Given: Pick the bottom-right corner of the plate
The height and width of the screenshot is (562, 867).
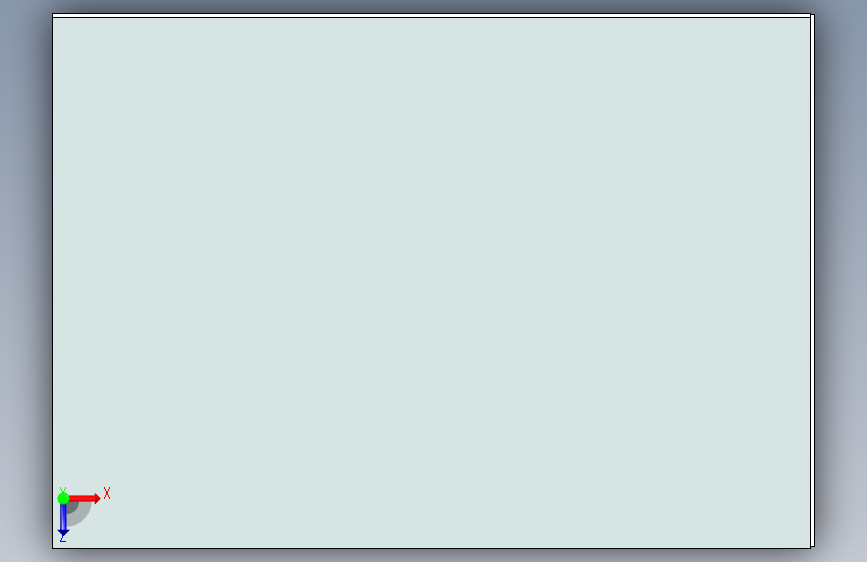Looking at the screenshot, I should pyautogui.click(x=811, y=548).
